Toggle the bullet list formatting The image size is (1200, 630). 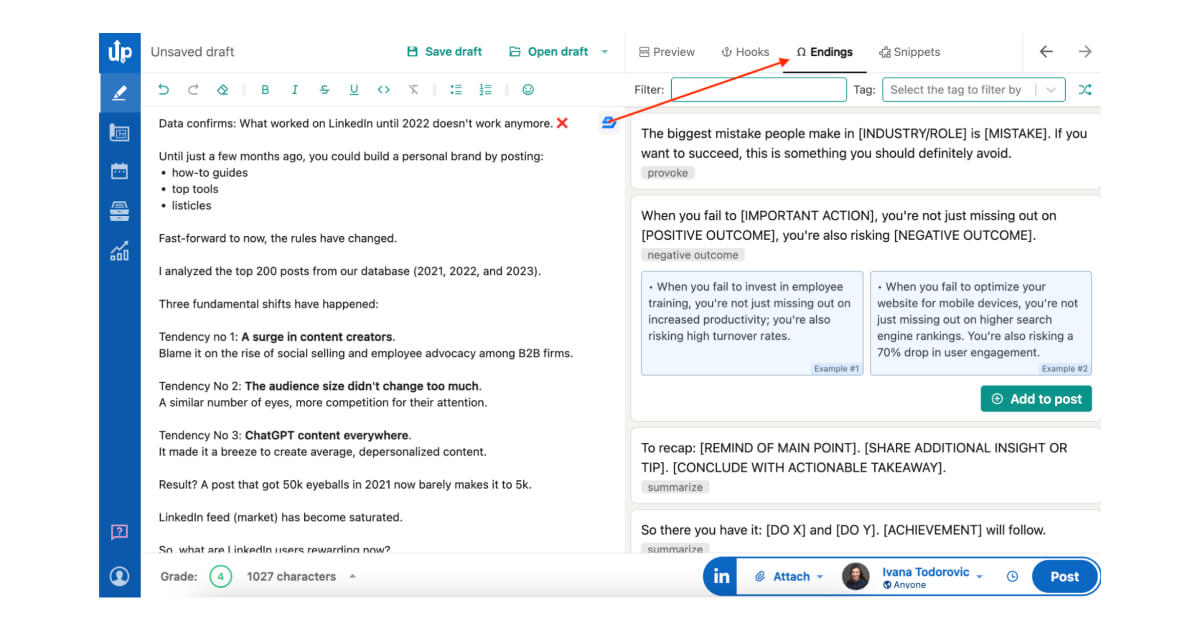(x=455, y=89)
